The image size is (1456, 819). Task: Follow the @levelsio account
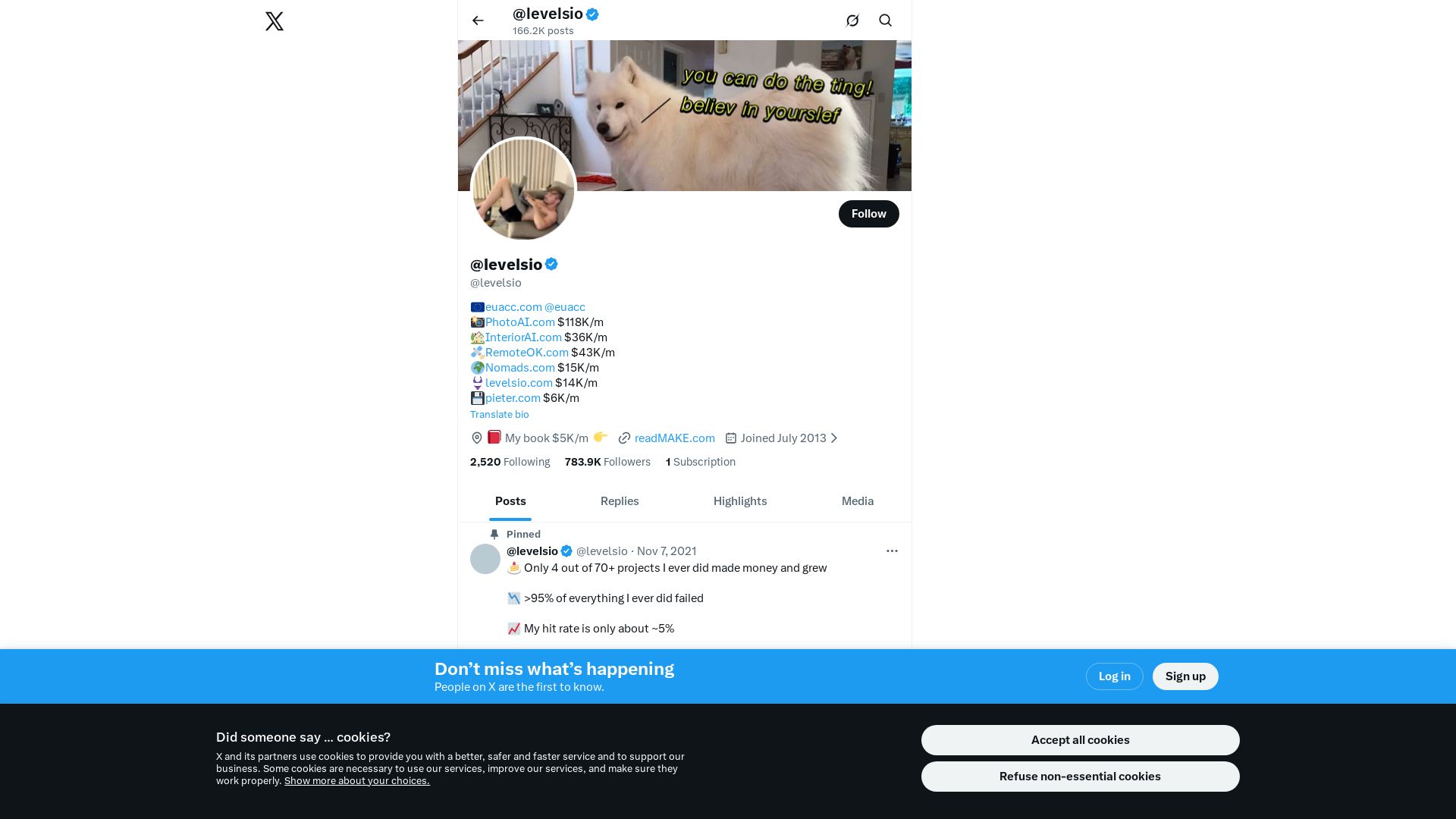(869, 214)
